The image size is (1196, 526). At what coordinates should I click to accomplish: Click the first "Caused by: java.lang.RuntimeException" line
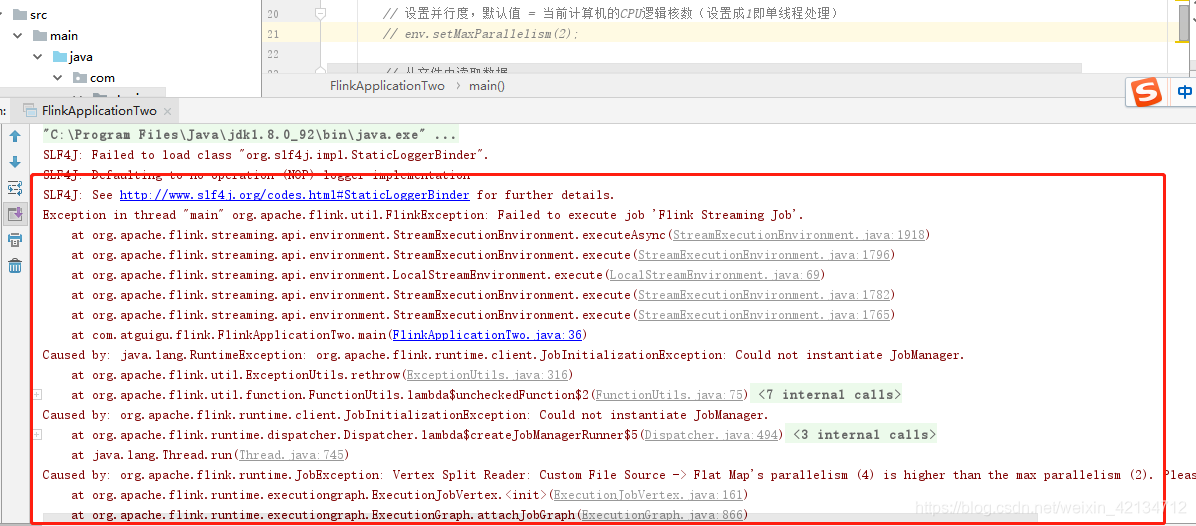click(x=503, y=354)
